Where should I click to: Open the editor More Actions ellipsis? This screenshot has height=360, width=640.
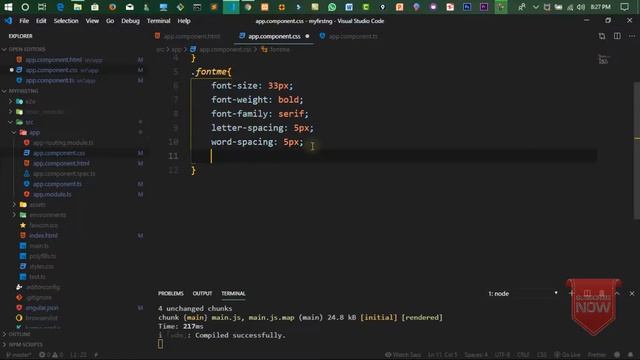(632, 36)
